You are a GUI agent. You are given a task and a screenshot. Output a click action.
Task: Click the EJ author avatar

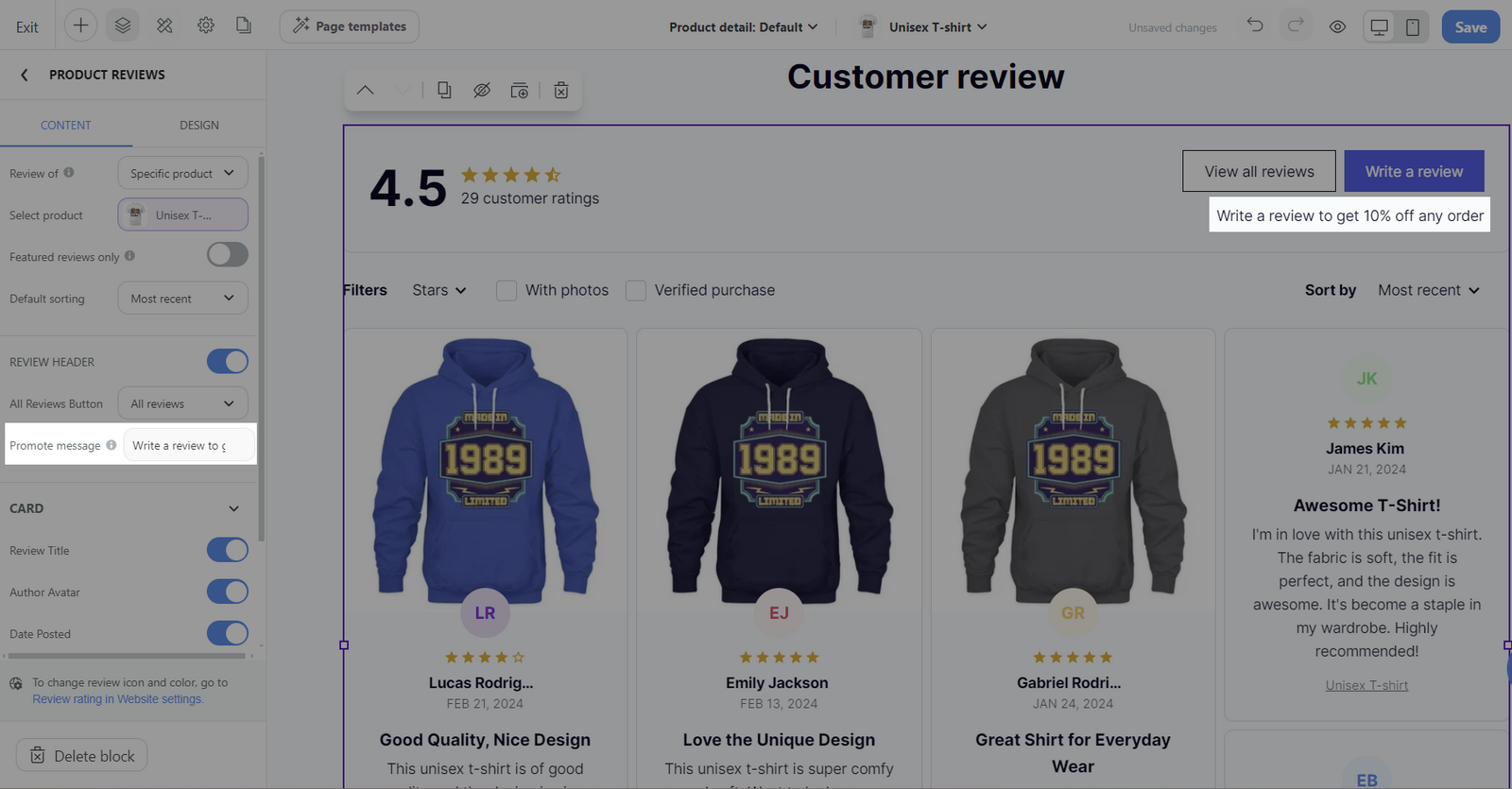click(779, 612)
